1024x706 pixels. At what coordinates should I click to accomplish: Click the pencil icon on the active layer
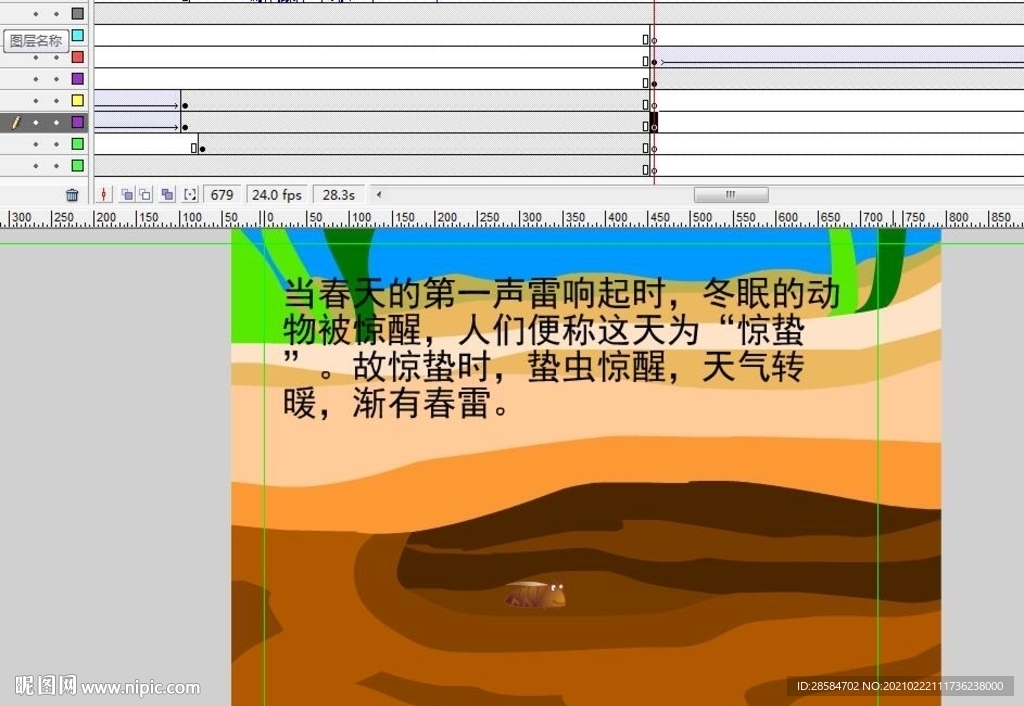click(x=16, y=122)
